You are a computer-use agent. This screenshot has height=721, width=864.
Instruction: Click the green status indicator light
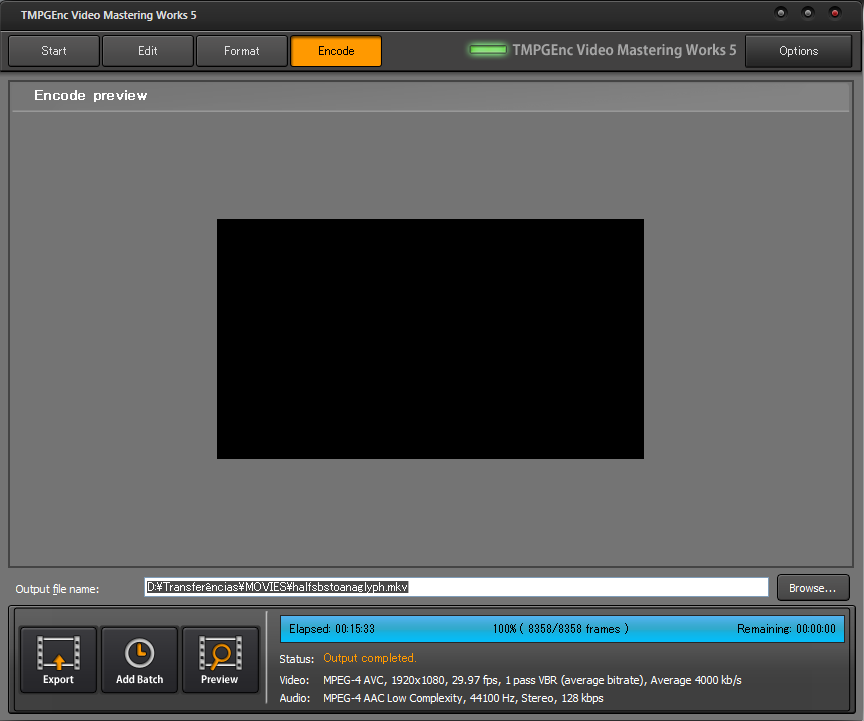(488, 50)
